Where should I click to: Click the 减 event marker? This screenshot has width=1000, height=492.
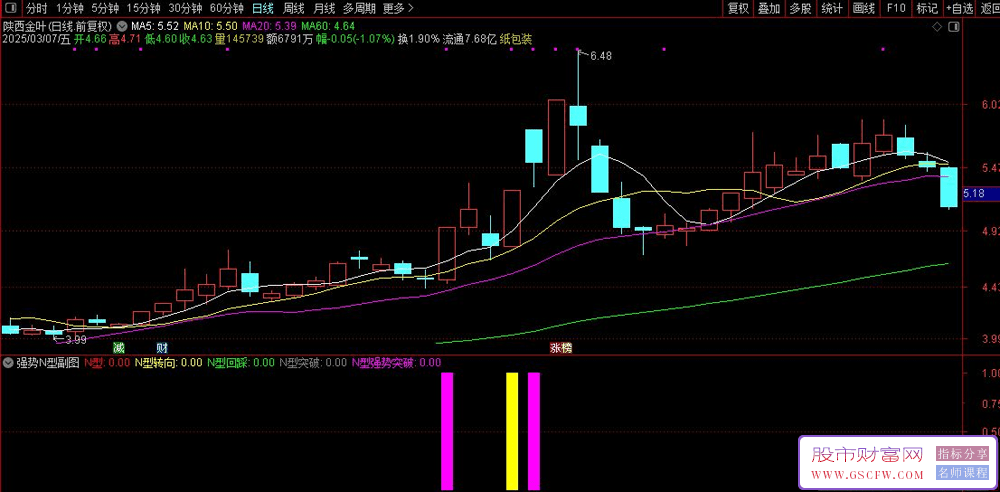pyautogui.click(x=119, y=348)
